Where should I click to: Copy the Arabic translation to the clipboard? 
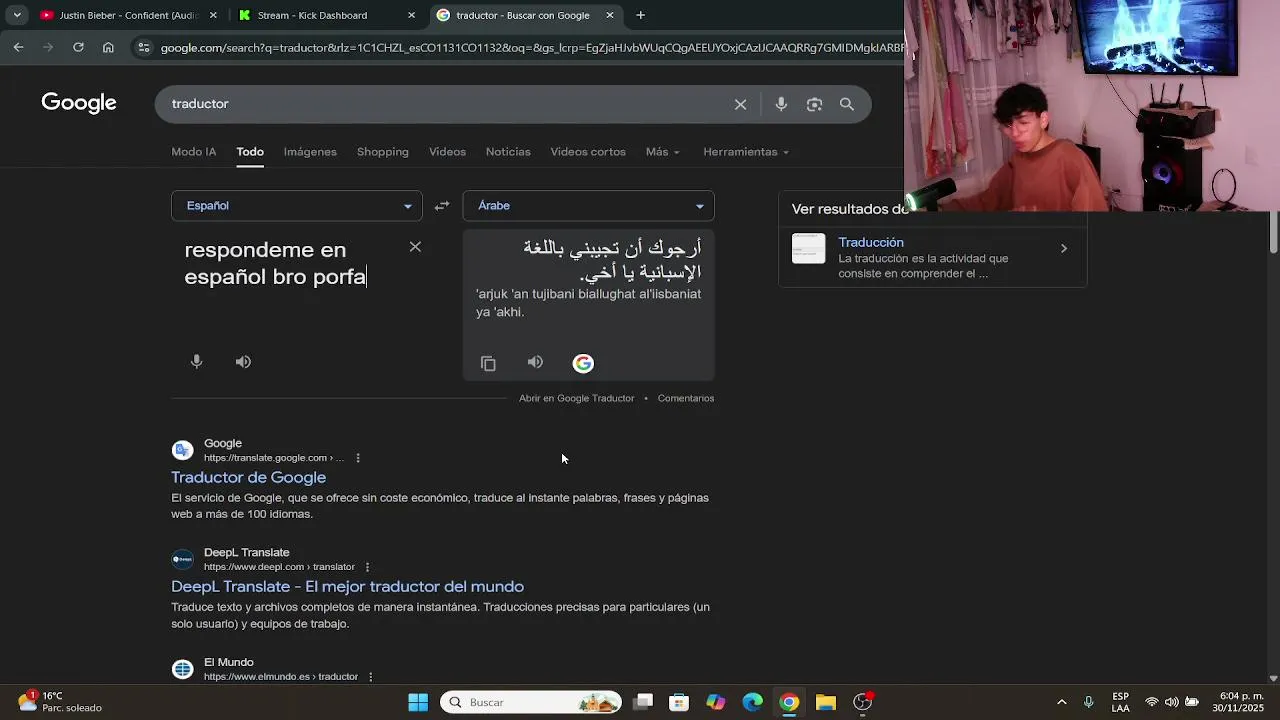coord(488,363)
